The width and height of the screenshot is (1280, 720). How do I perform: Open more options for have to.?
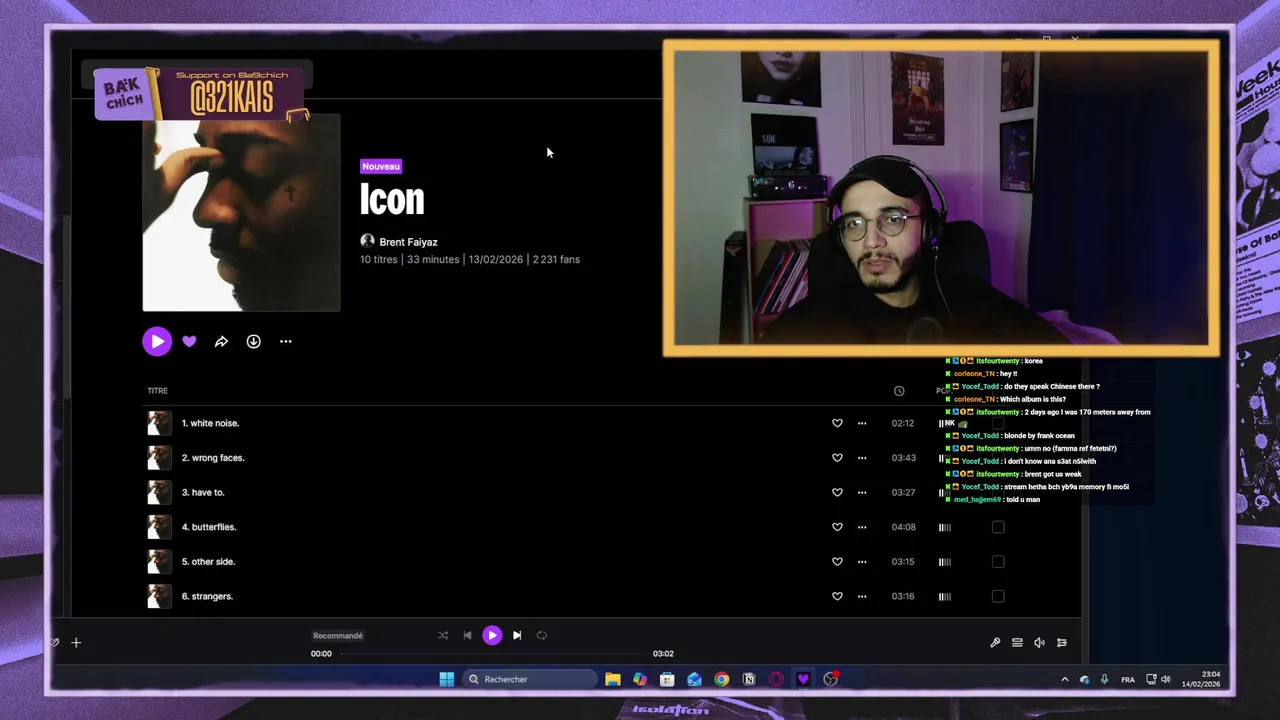[862, 492]
